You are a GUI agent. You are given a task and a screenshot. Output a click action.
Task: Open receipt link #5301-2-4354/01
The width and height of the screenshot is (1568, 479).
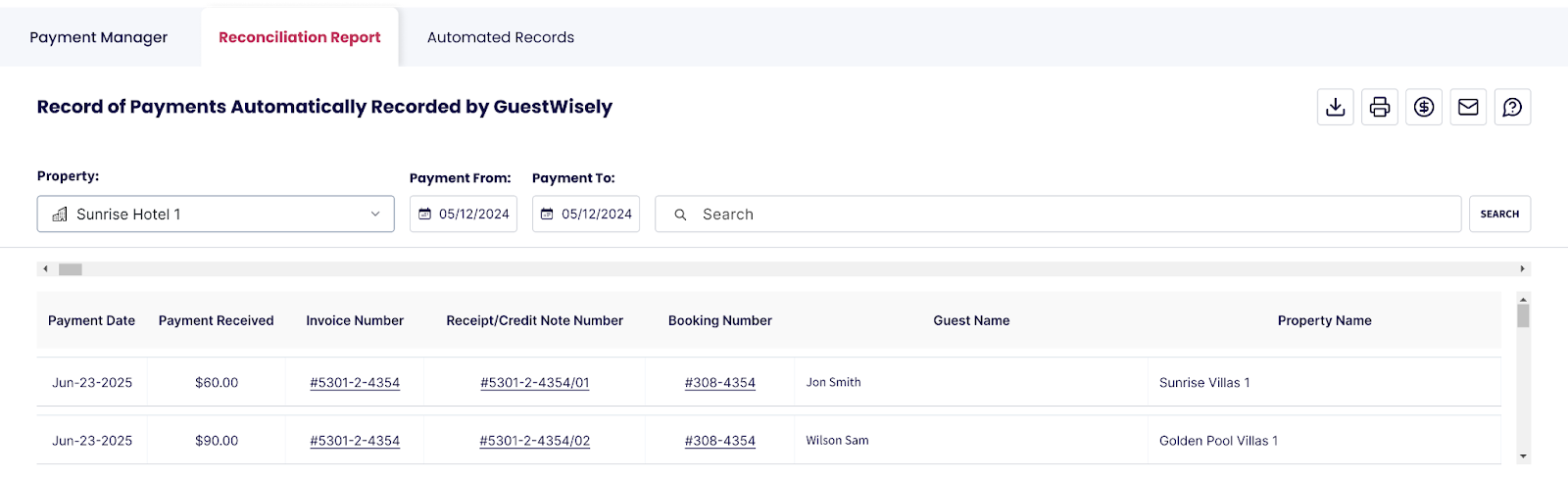coord(534,383)
